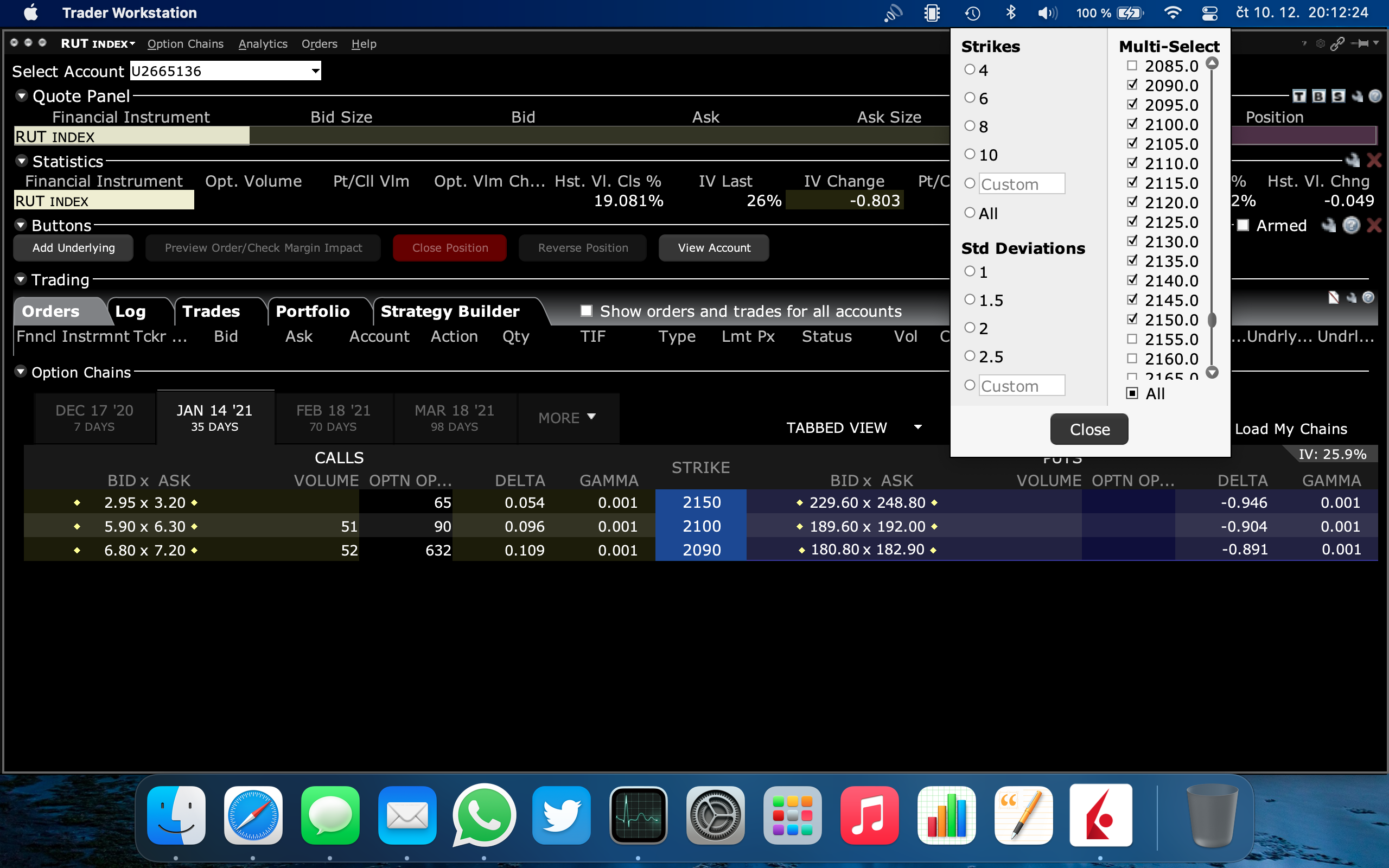Collapse the Option Chains section
This screenshot has height=868, width=1389.
coord(21,372)
